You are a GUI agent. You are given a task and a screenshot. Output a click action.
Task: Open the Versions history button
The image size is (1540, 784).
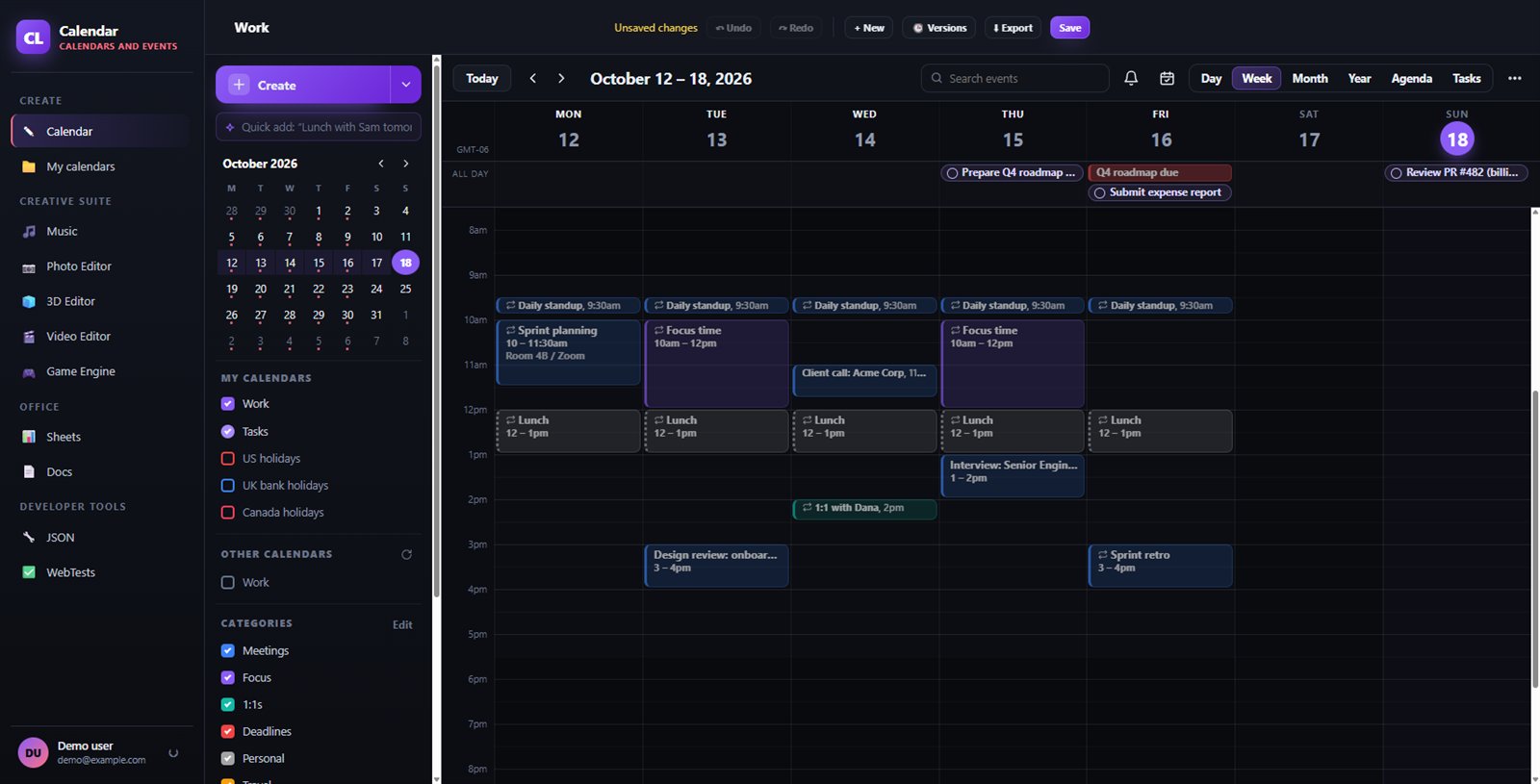pyautogui.click(x=939, y=28)
